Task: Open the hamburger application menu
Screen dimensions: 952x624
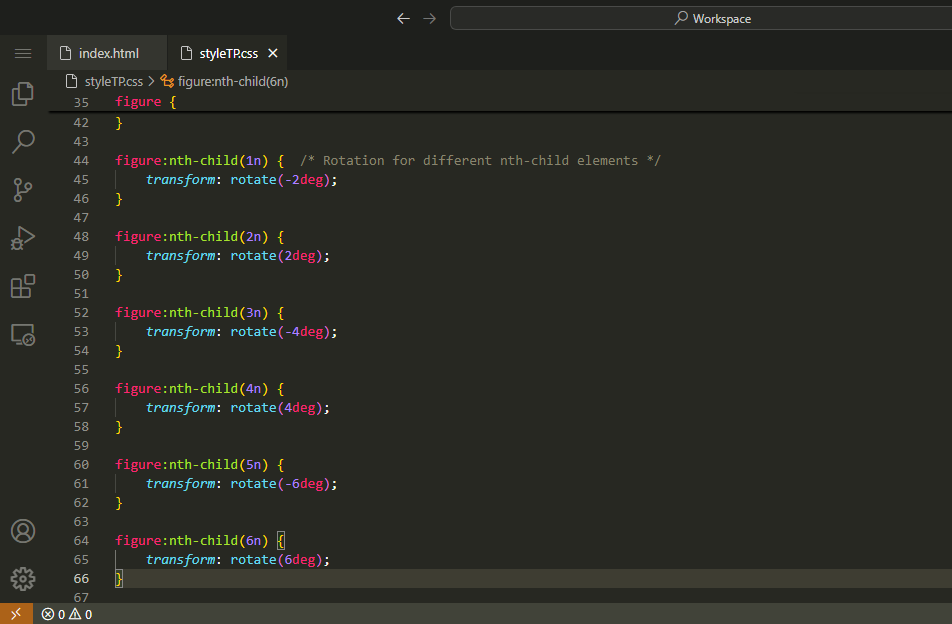Action: pyautogui.click(x=22, y=53)
